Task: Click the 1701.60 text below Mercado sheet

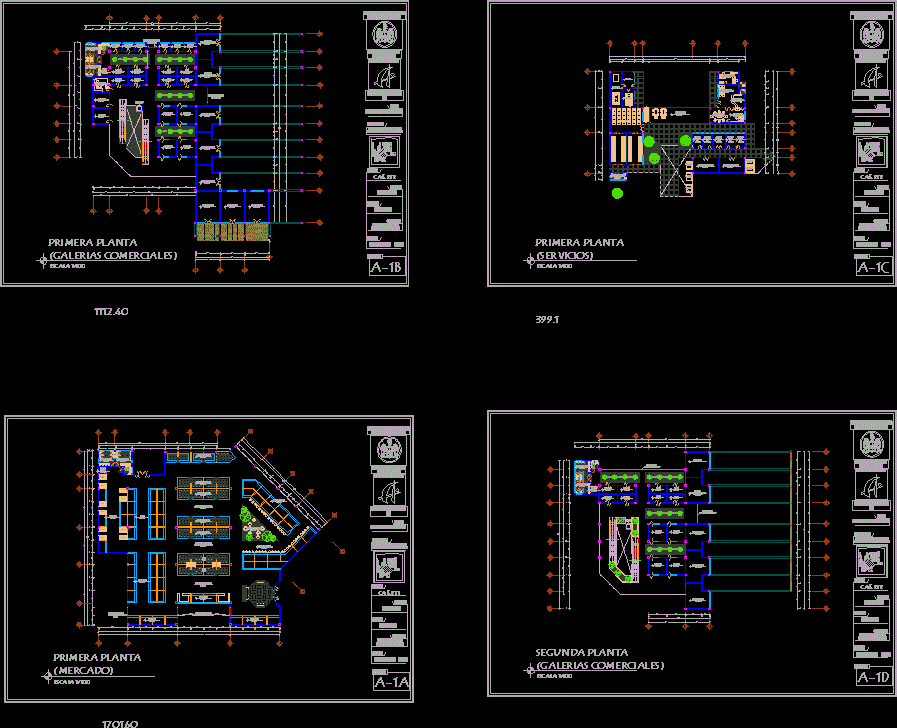Action: 119,723
